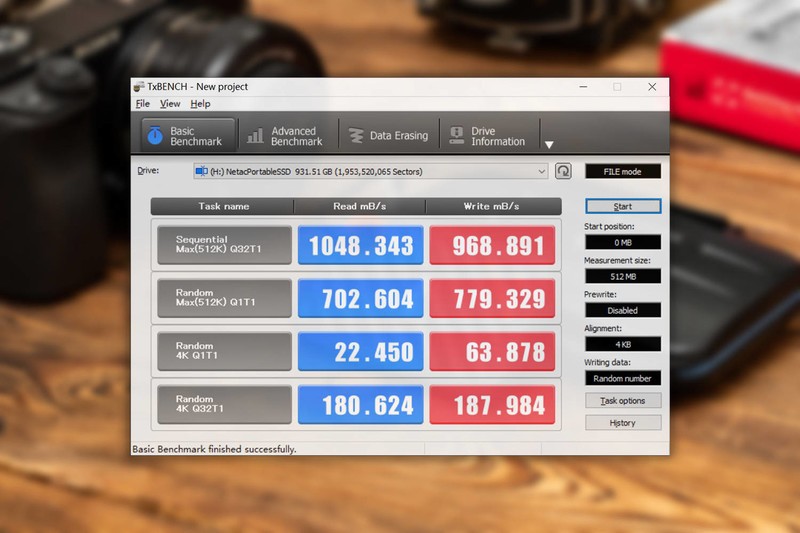Open the Basic Benchmark tab
The height and width of the screenshot is (533, 800).
tap(188, 136)
